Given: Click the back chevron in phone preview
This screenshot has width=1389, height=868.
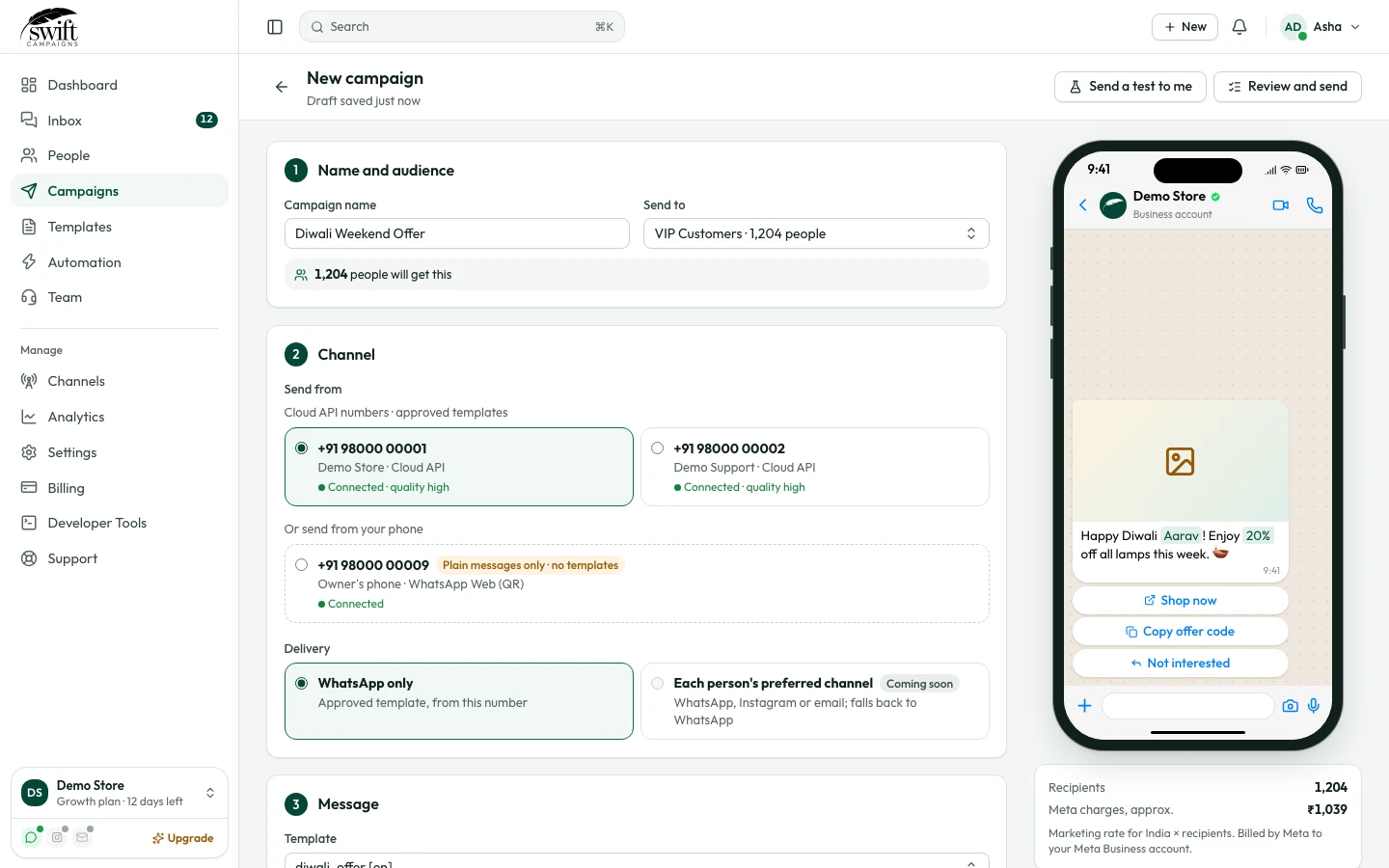Looking at the screenshot, I should [x=1083, y=204].
